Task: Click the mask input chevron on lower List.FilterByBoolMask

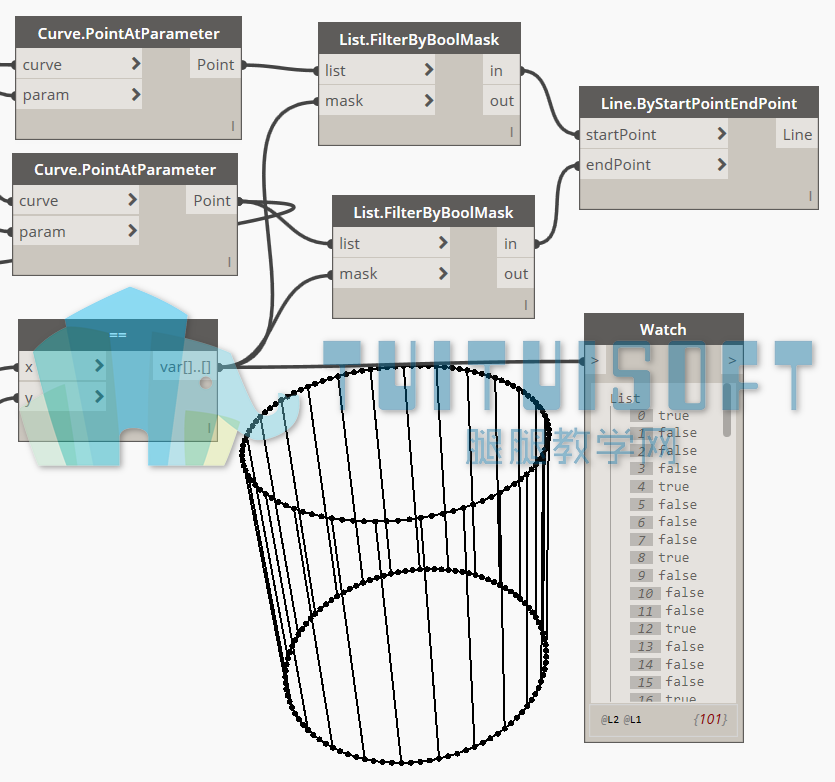Action: 443,273
